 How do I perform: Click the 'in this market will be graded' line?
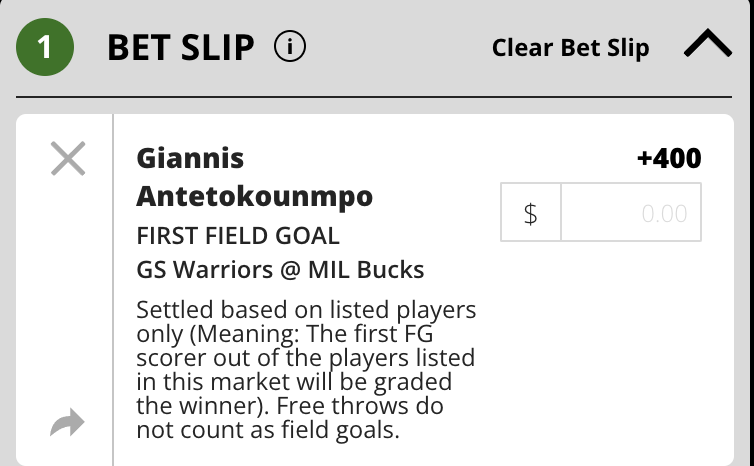tap(294, 382)
